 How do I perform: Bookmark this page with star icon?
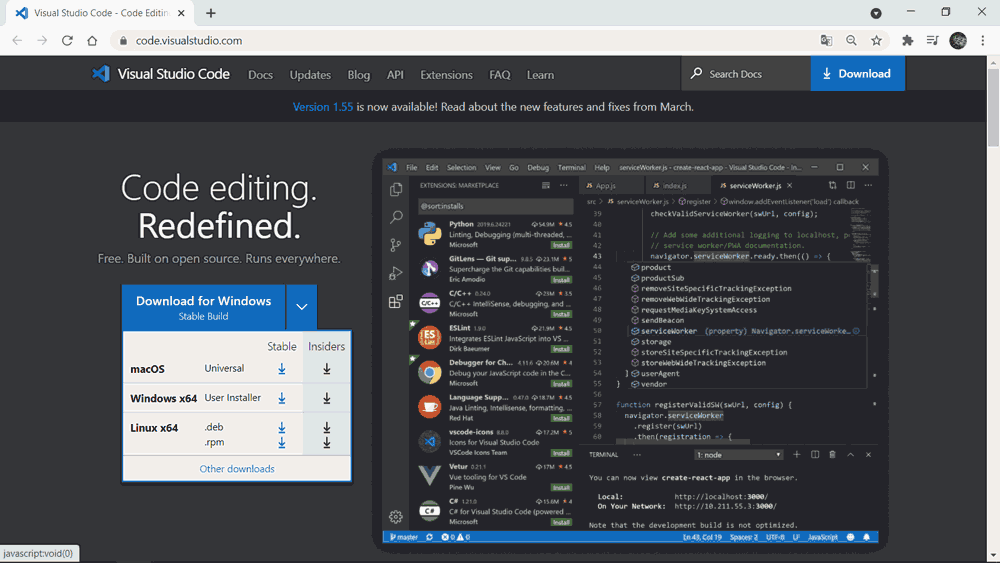click(876, 40)
